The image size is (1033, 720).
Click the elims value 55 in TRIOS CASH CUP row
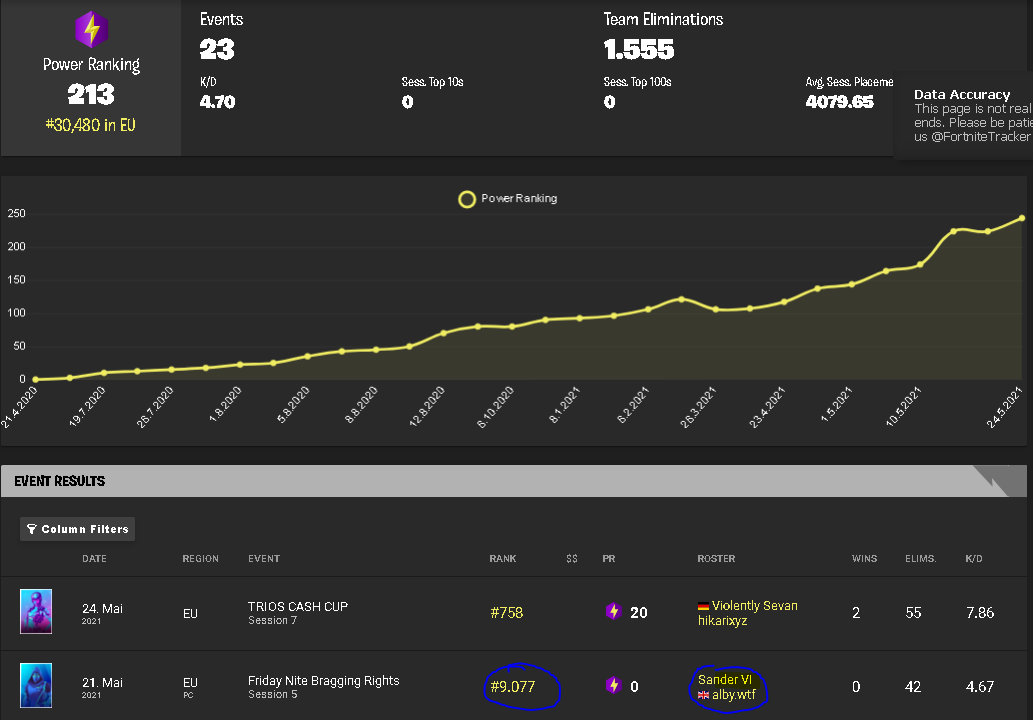[x=913, y=613]
